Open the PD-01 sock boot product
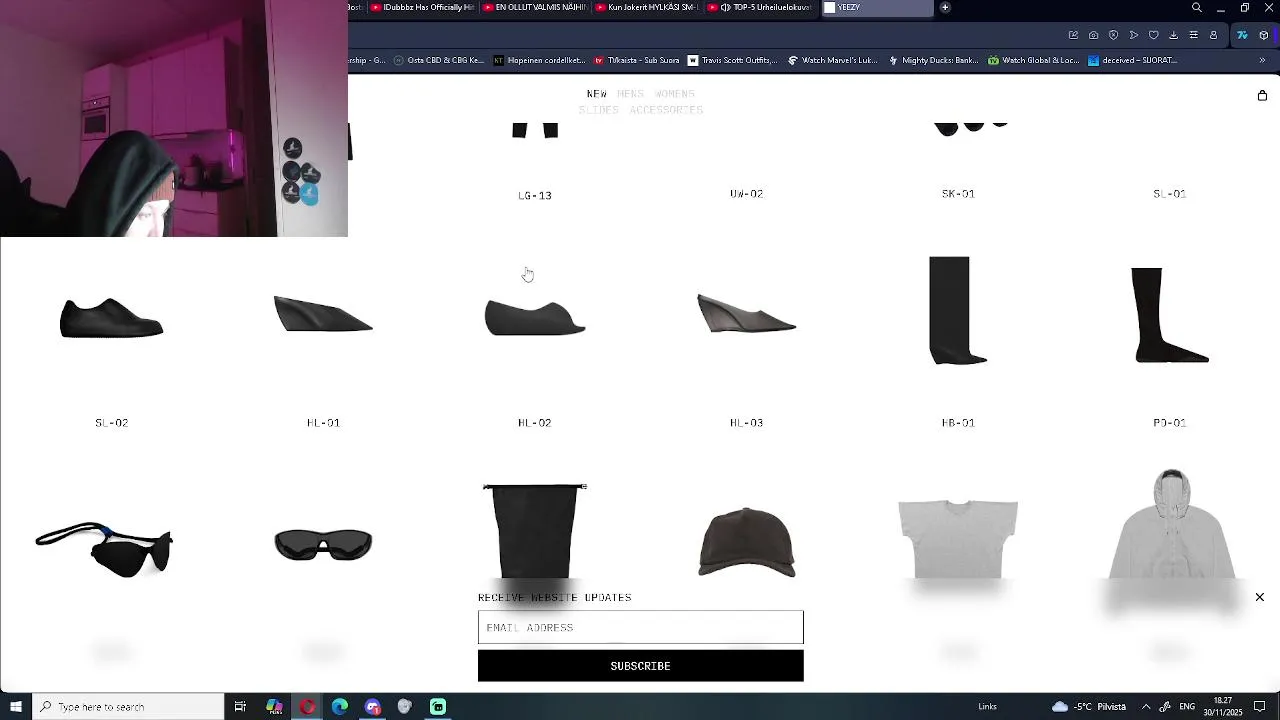The width and height of the screenshot is (1280, 720). [1170, 315]
